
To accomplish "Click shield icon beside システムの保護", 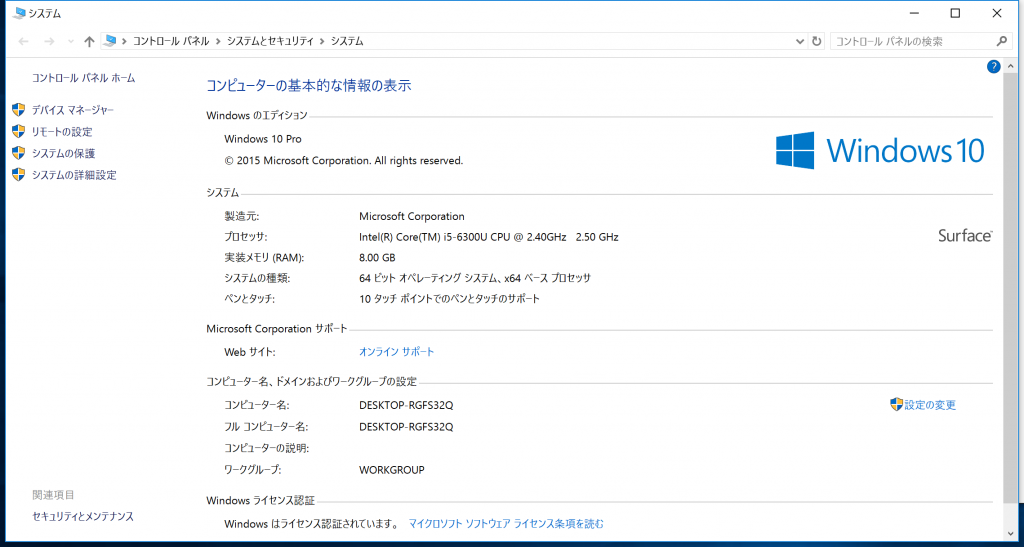I will [18, 153].
